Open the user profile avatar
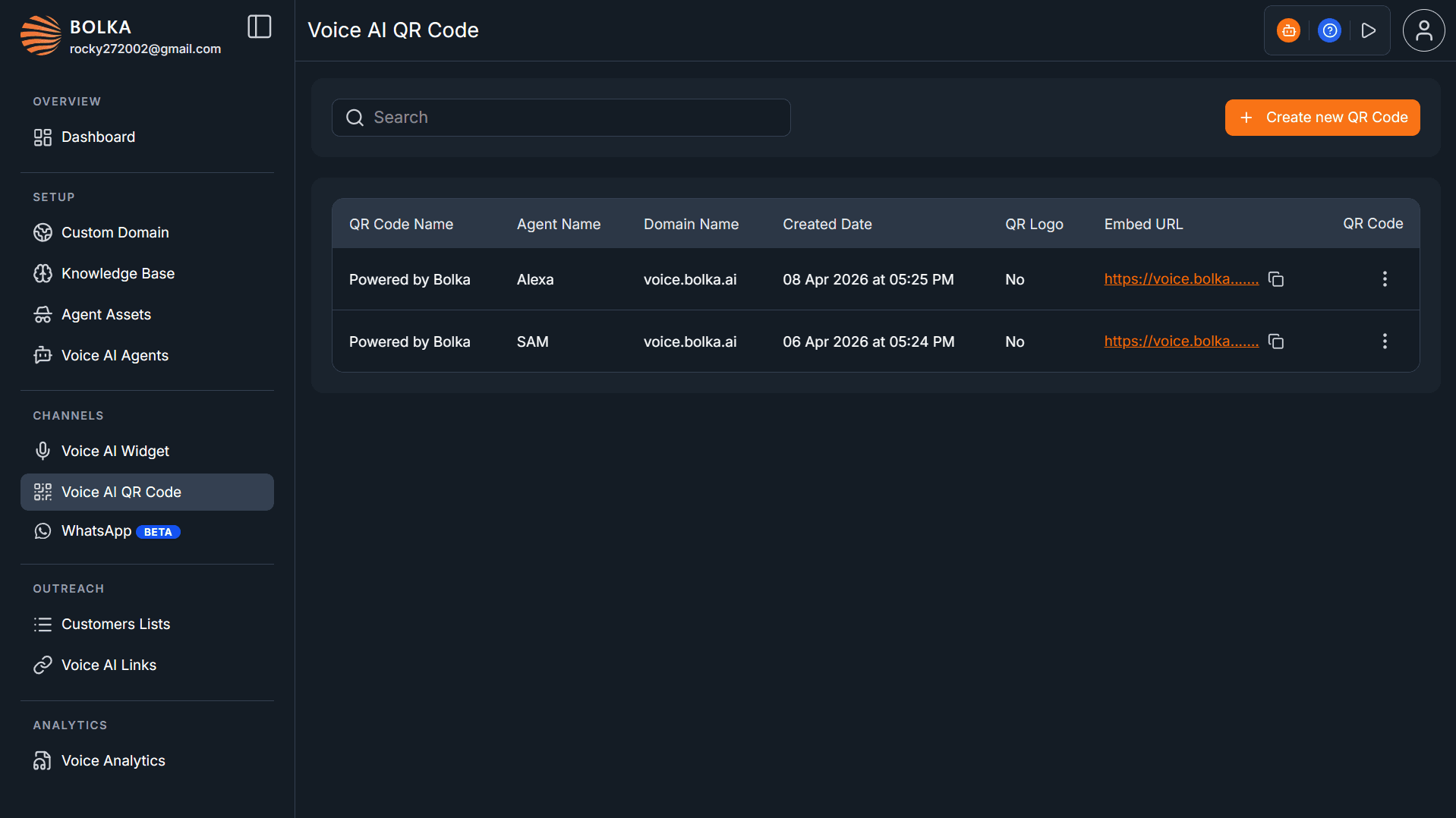The height and width of the screenshot is (818, 1456). [x=1423, y=30]
